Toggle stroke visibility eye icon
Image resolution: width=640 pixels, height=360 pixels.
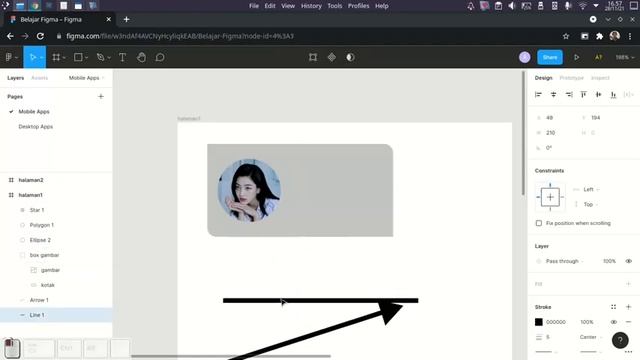613,322
